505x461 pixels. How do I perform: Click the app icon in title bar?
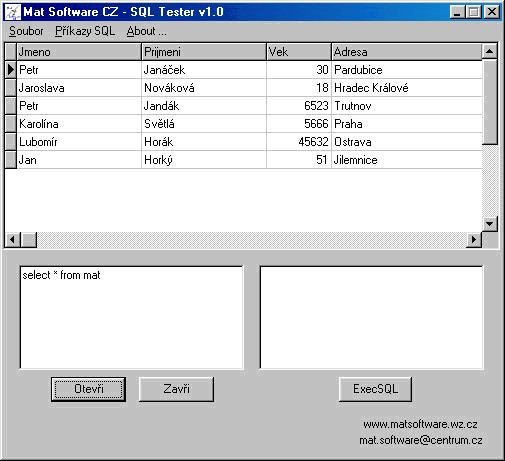(x=13, y=12)
